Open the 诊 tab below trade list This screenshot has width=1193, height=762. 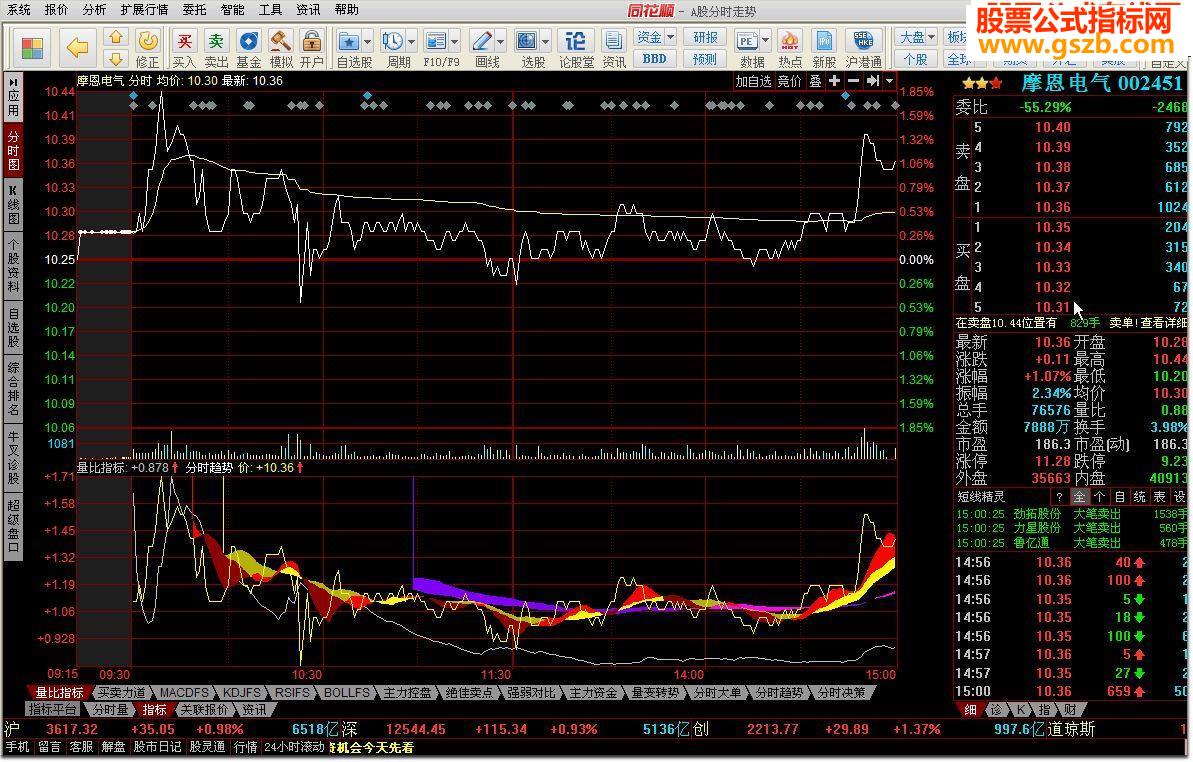996,710
